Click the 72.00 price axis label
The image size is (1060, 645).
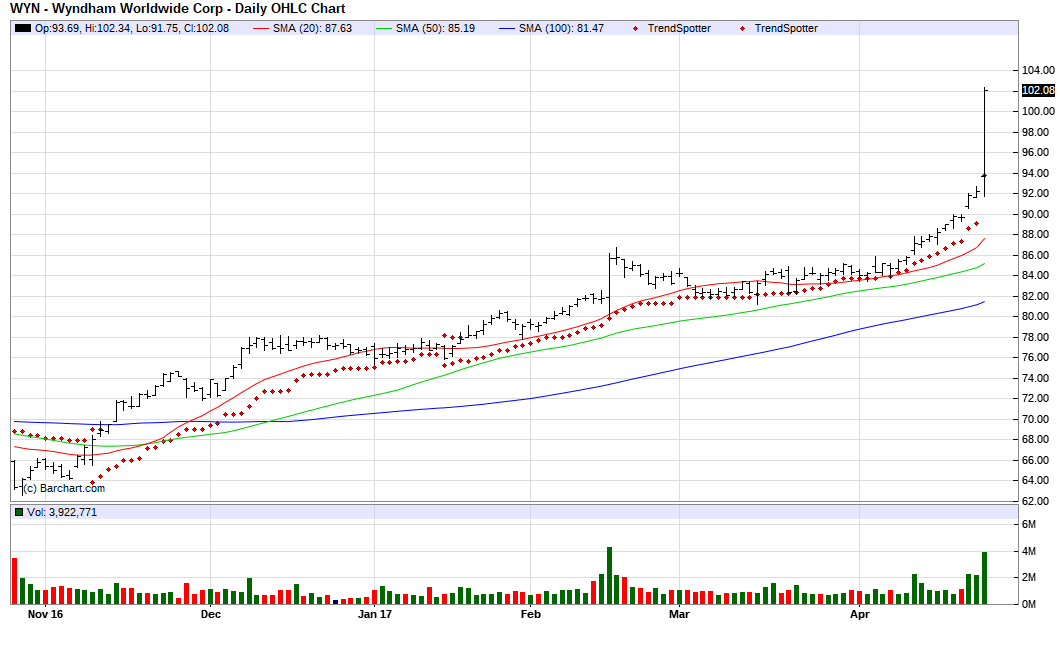1038,398
